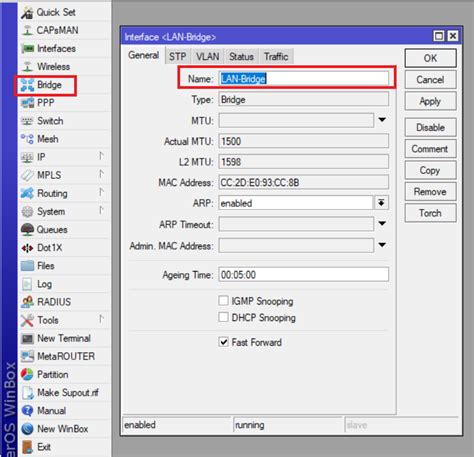Screen dimensions: 474x457
Task: Open the PPP menu icon
Action: (x=27, y=103)
